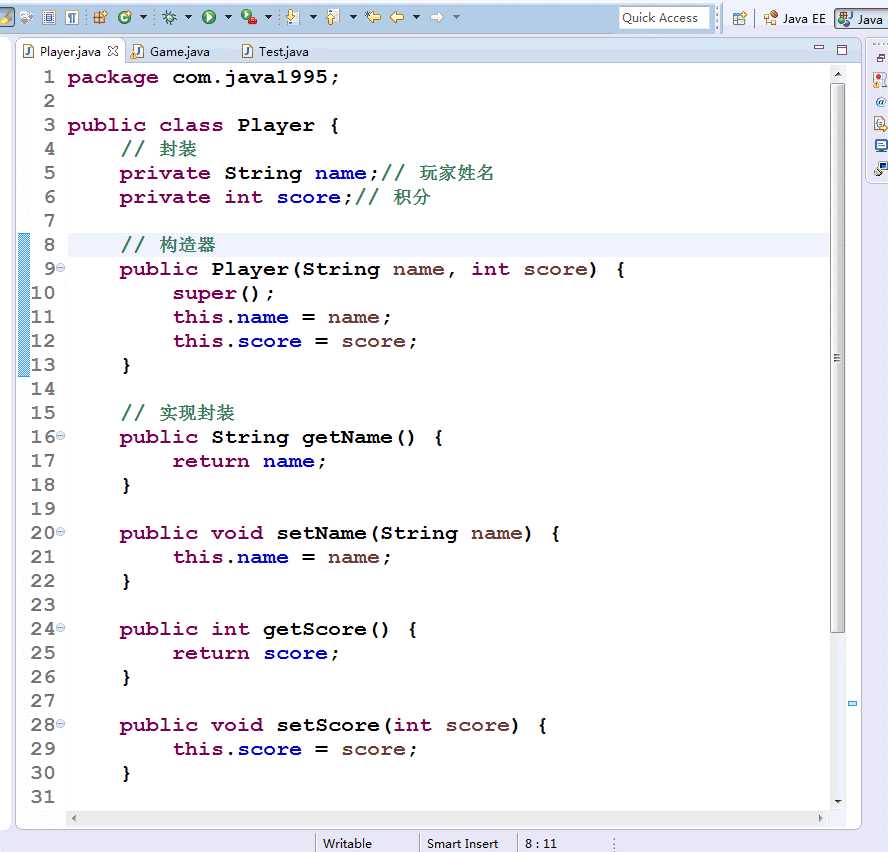Open the Console view icon in trim

[x=880, y=146]
